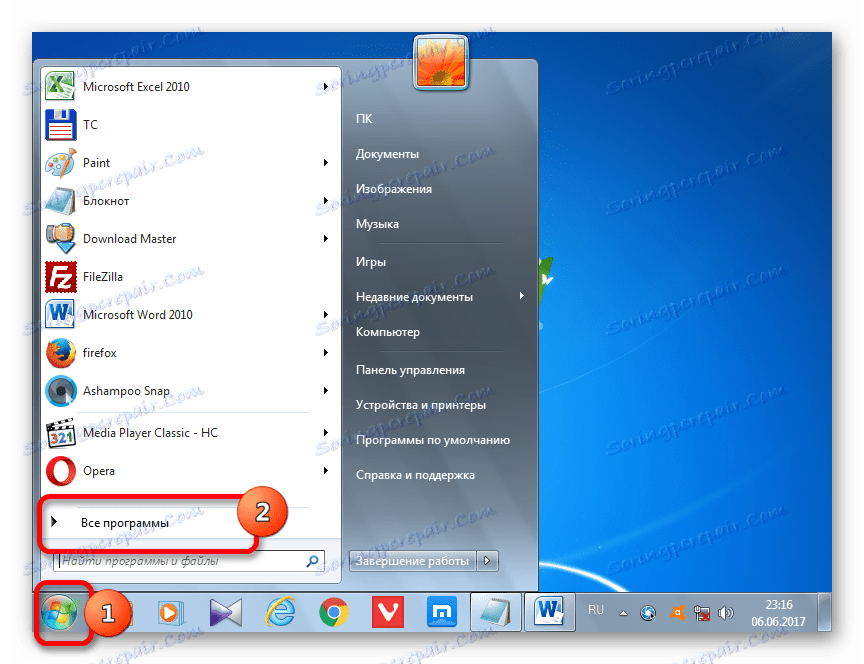Open Windows Media Player taskbar icon
The height and width of the screenshot is (664, 864).
(170, 612)
